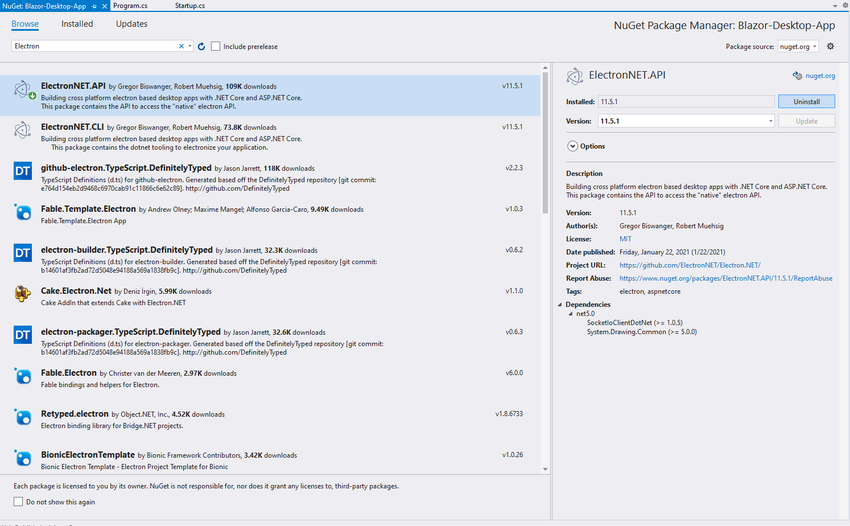
Task: Clear the Electron search text with X
Action: pos(181,46)
